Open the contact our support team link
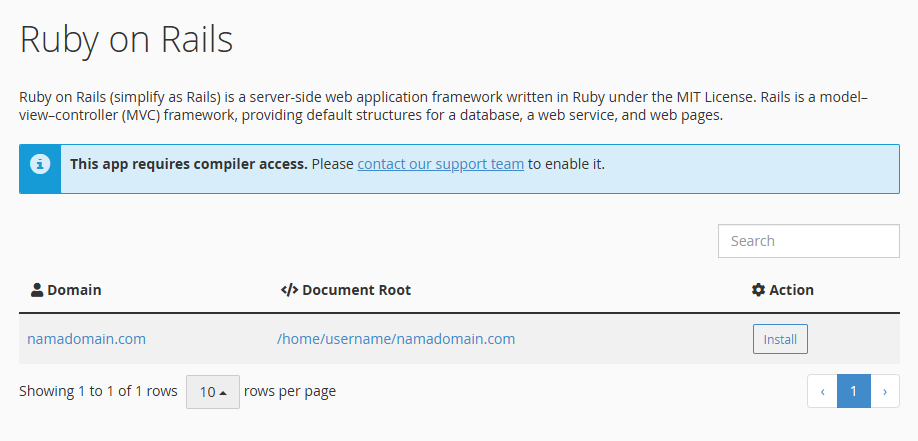This screenshot has height=441, width=918. click(x=440, y=164)
